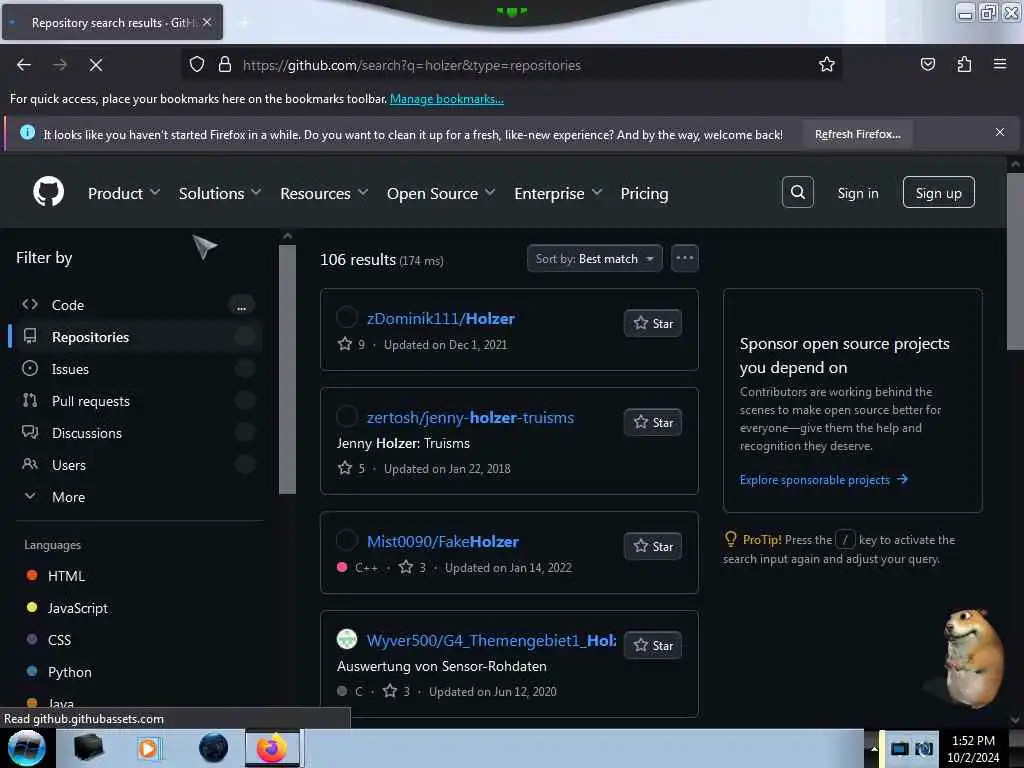The width and height of the screenshot is (1024, 768).
Task: Open the taskbar clock showing 1:52 PM
Action: 973,749
